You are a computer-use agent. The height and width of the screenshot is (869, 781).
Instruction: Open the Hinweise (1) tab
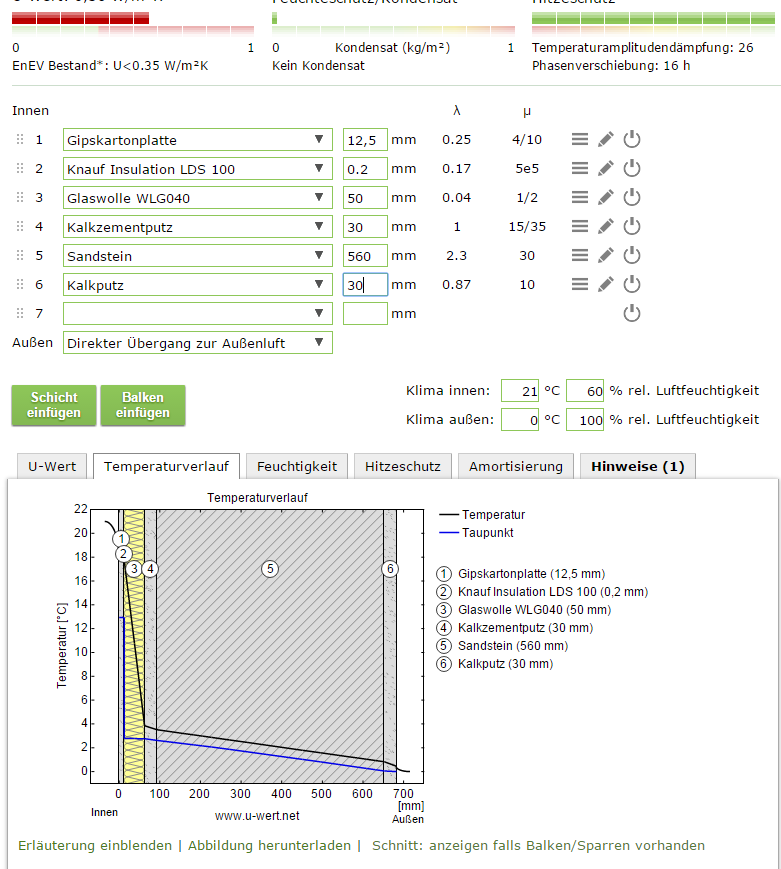click(x=637, y=466)
